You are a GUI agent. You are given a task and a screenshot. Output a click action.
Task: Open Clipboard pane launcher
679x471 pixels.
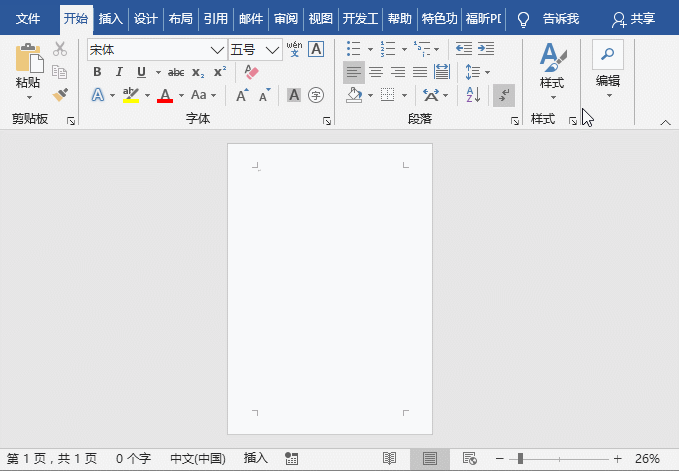[71, 121]
